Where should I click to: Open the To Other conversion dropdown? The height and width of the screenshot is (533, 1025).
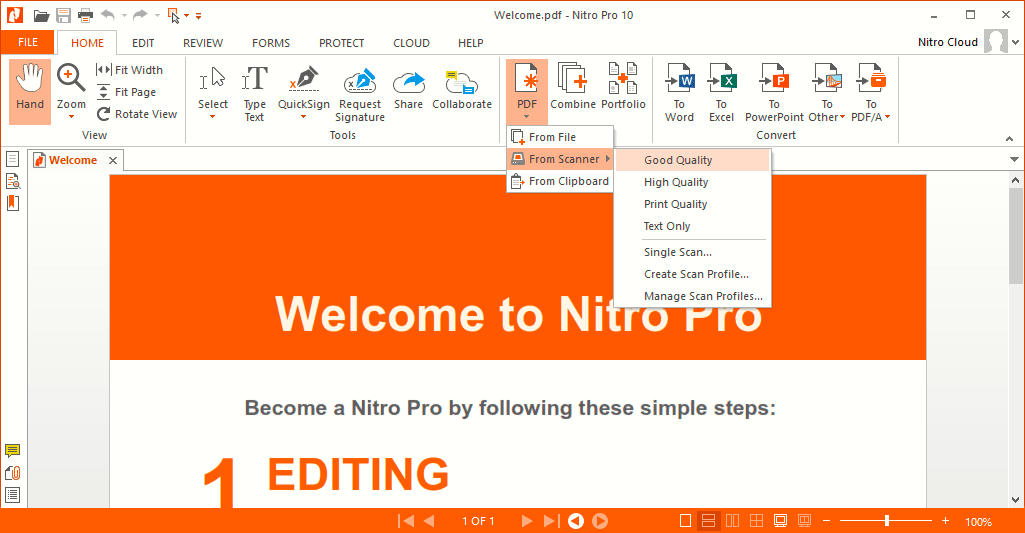click(x=827, y=92)
